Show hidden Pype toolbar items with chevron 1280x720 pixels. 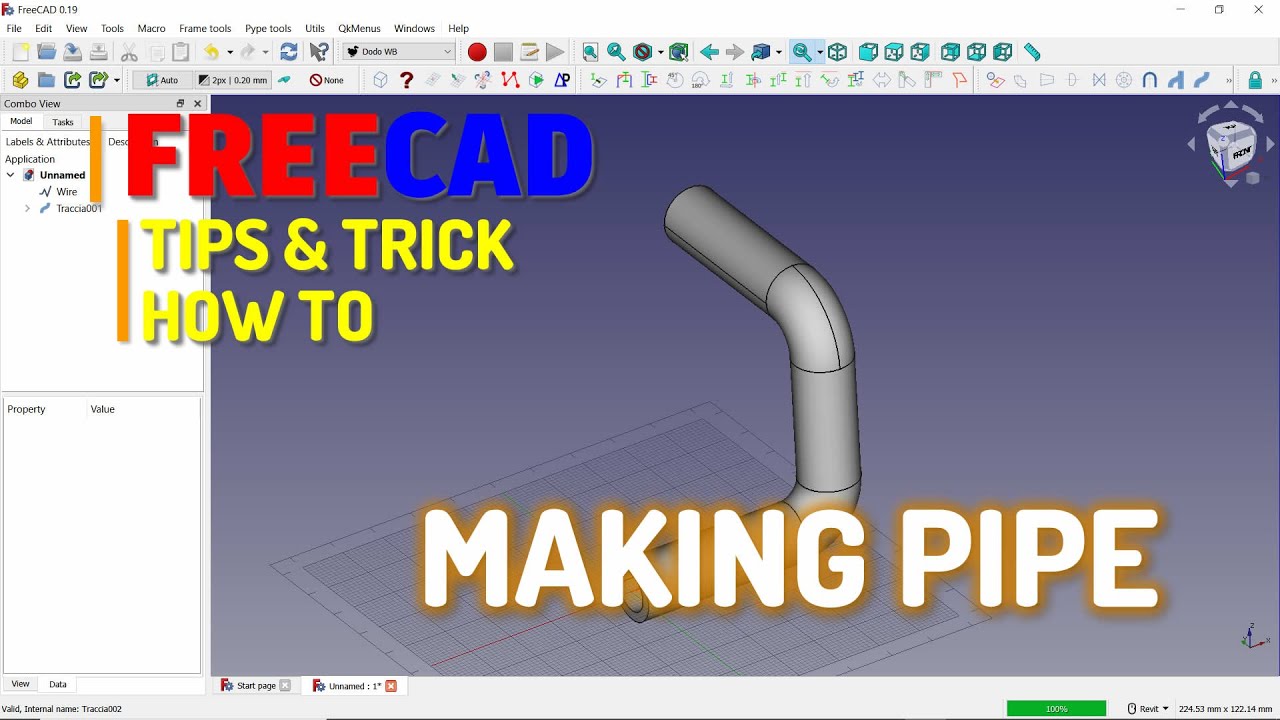(x=1229, y=80)
